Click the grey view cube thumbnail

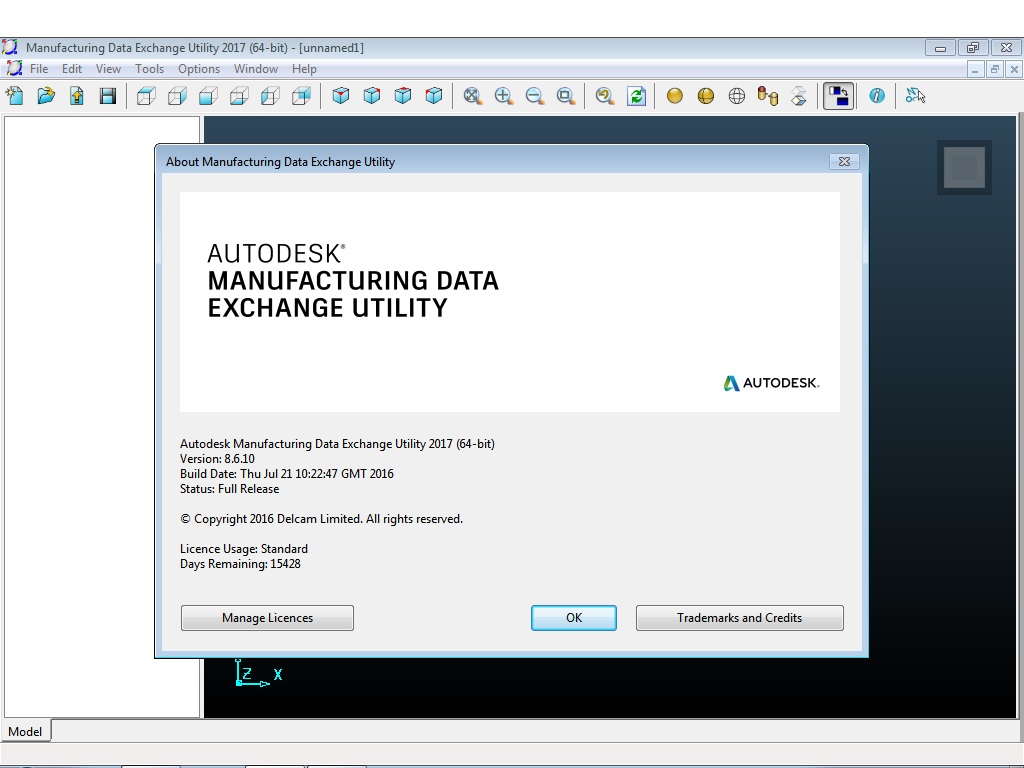coord(965,167)
